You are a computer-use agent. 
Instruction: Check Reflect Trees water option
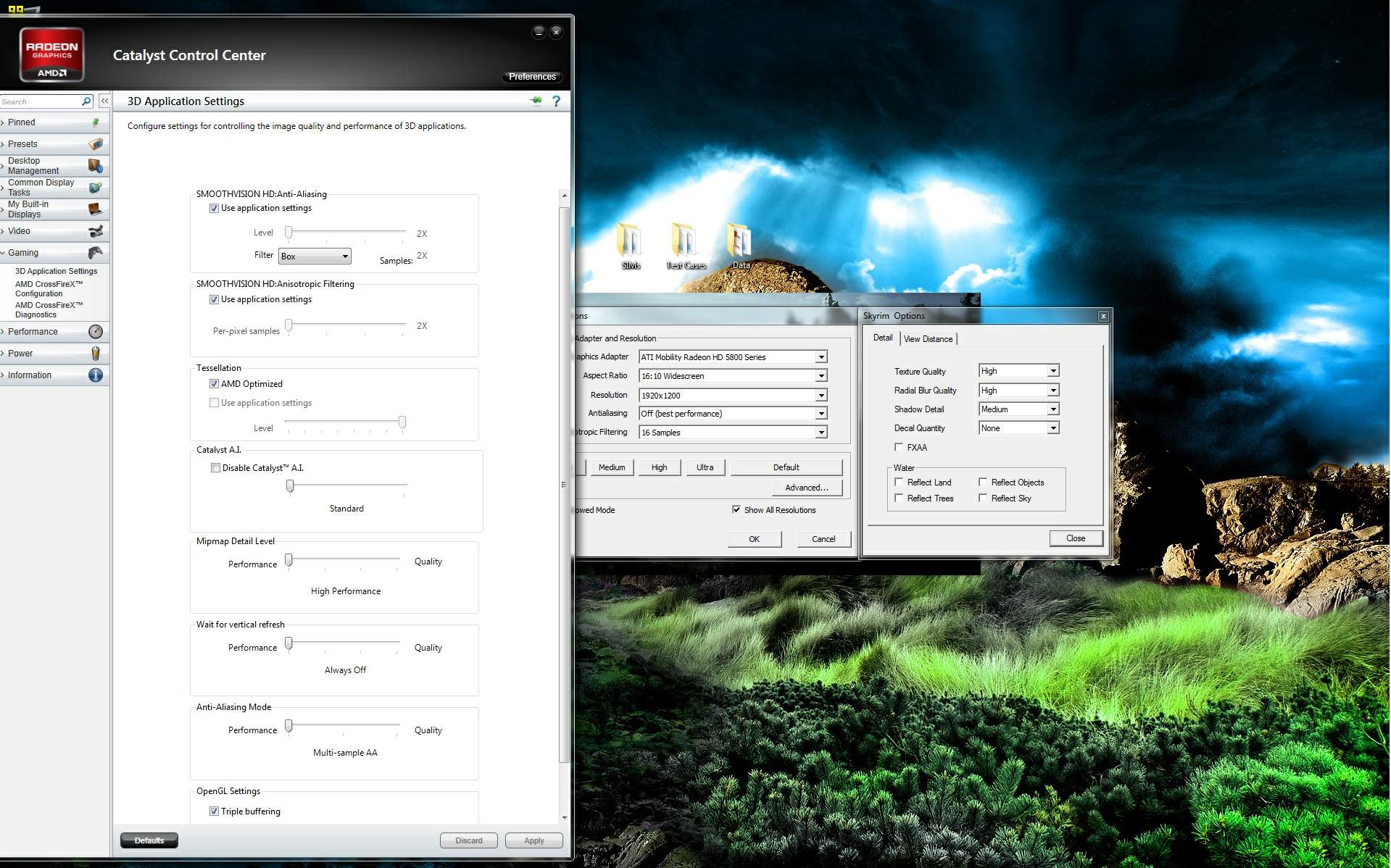(x=899, y=498)
